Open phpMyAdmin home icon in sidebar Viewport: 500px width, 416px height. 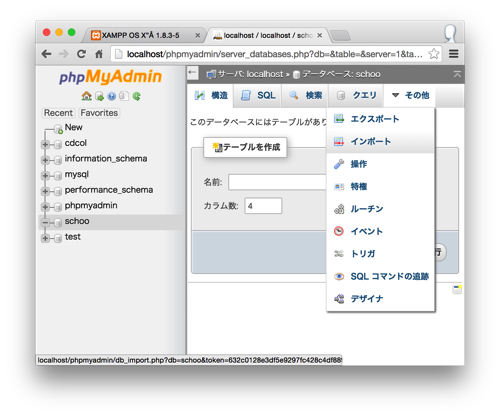pyautogui.click(x=86, y=96)
